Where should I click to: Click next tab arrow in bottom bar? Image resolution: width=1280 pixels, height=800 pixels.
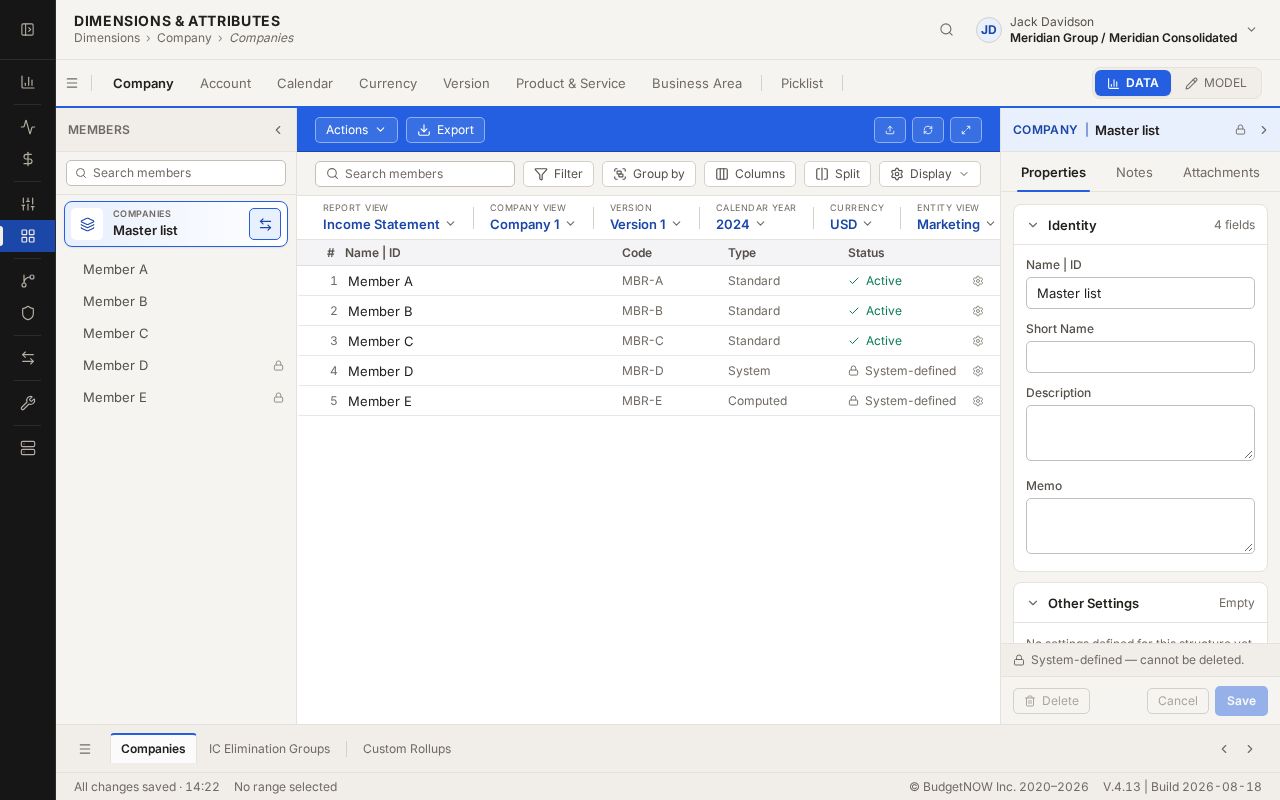[1250, 749]
